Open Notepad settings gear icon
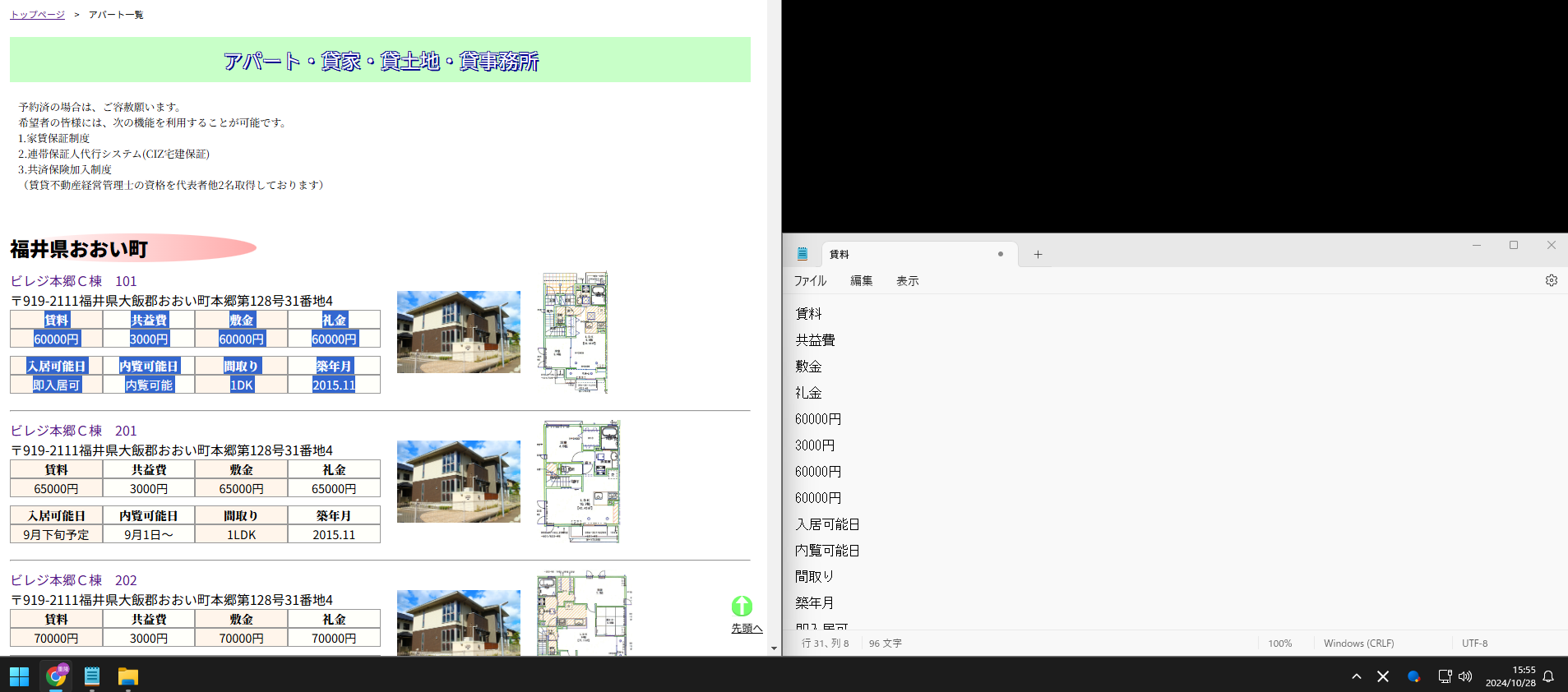Image resolution: width=1568 pixels, height=692 pixels. [1551, 280]
